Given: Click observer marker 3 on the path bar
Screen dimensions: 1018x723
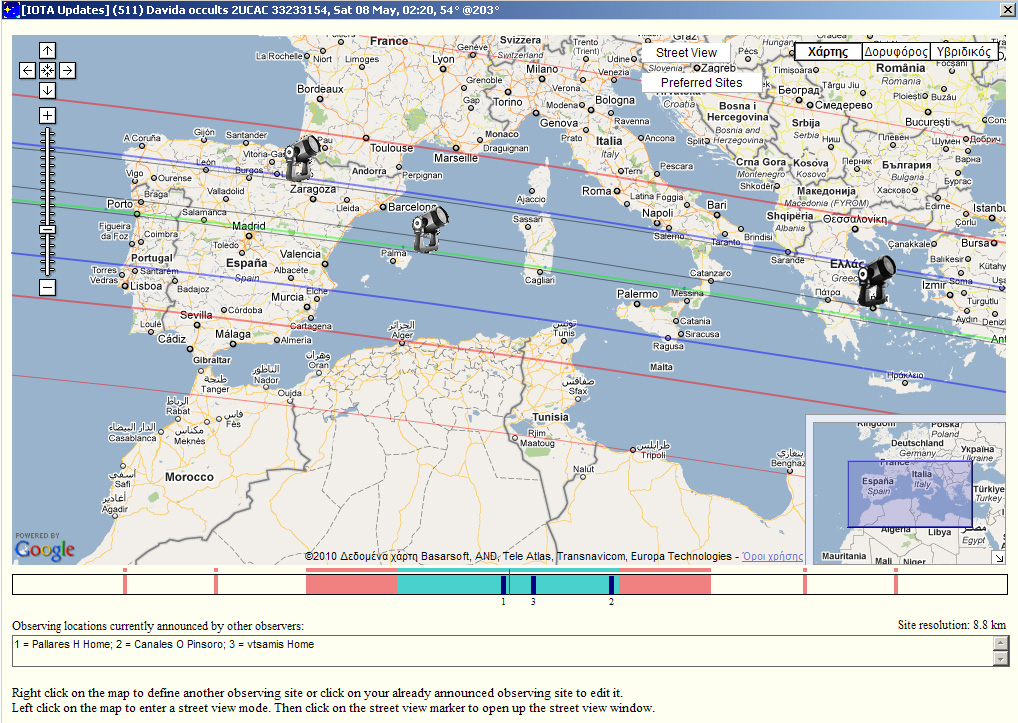Looking at the screenshot, I should pos(533,584).
